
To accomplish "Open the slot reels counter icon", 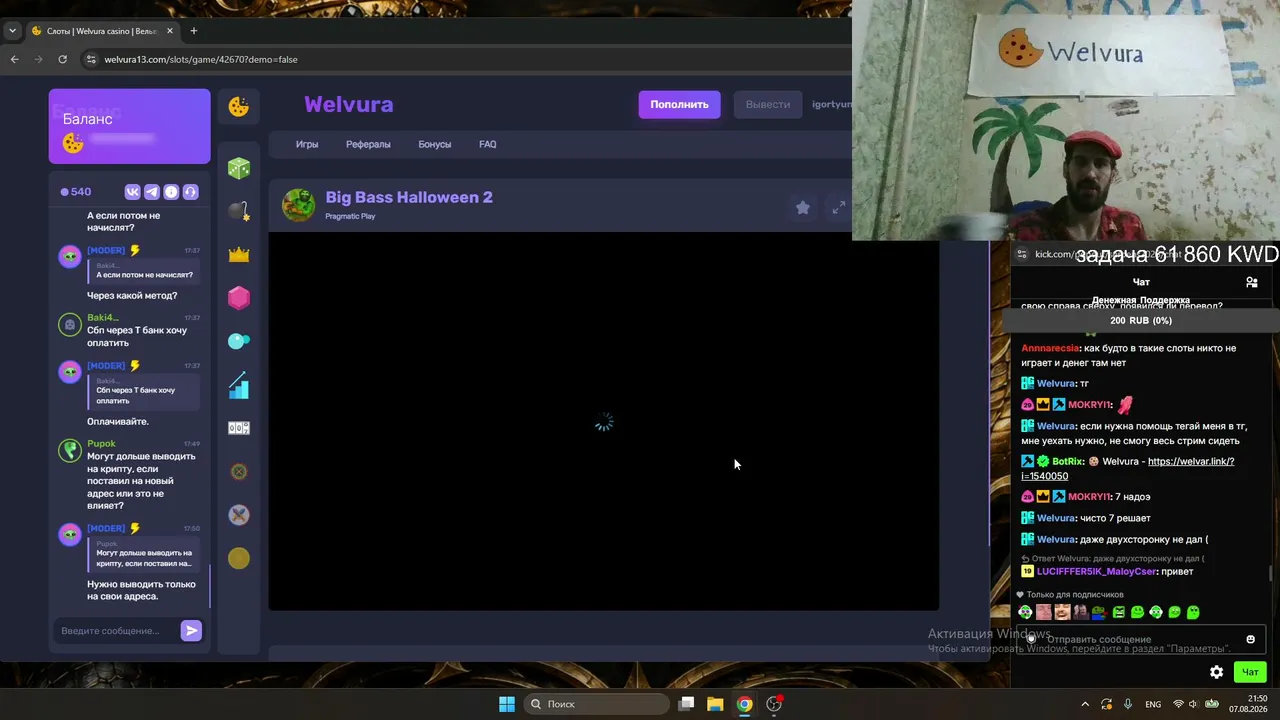I will click(x=239, y=428).
